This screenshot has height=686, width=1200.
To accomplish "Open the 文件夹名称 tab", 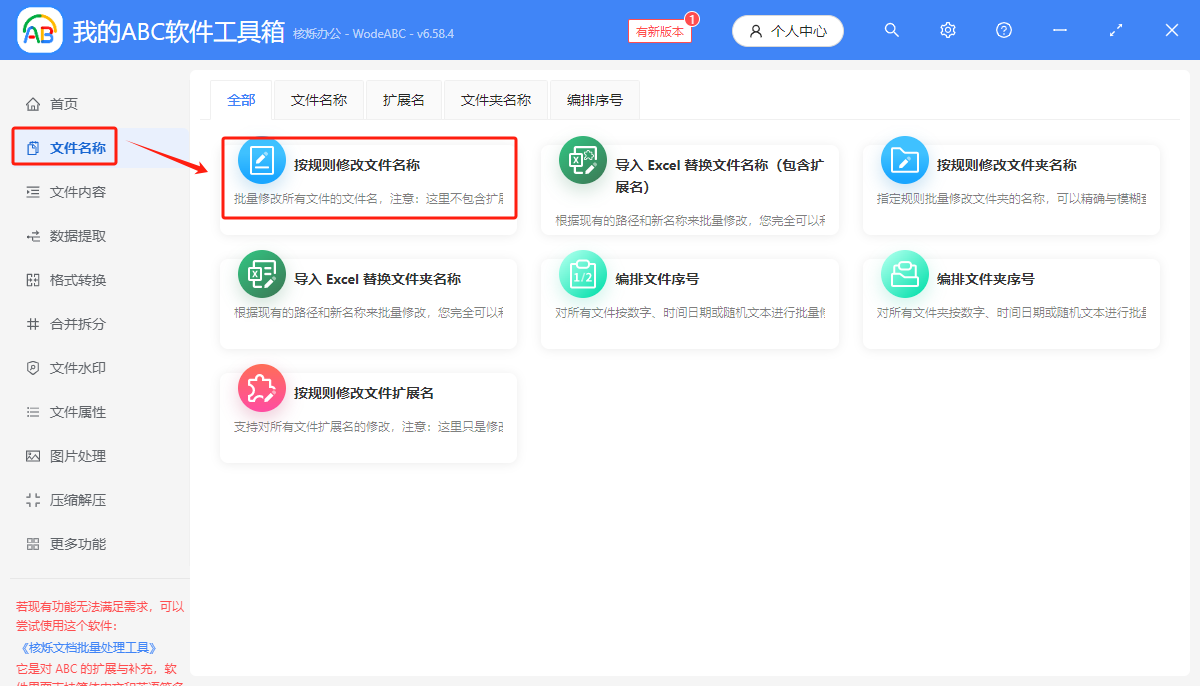I will tap(495, 100).
